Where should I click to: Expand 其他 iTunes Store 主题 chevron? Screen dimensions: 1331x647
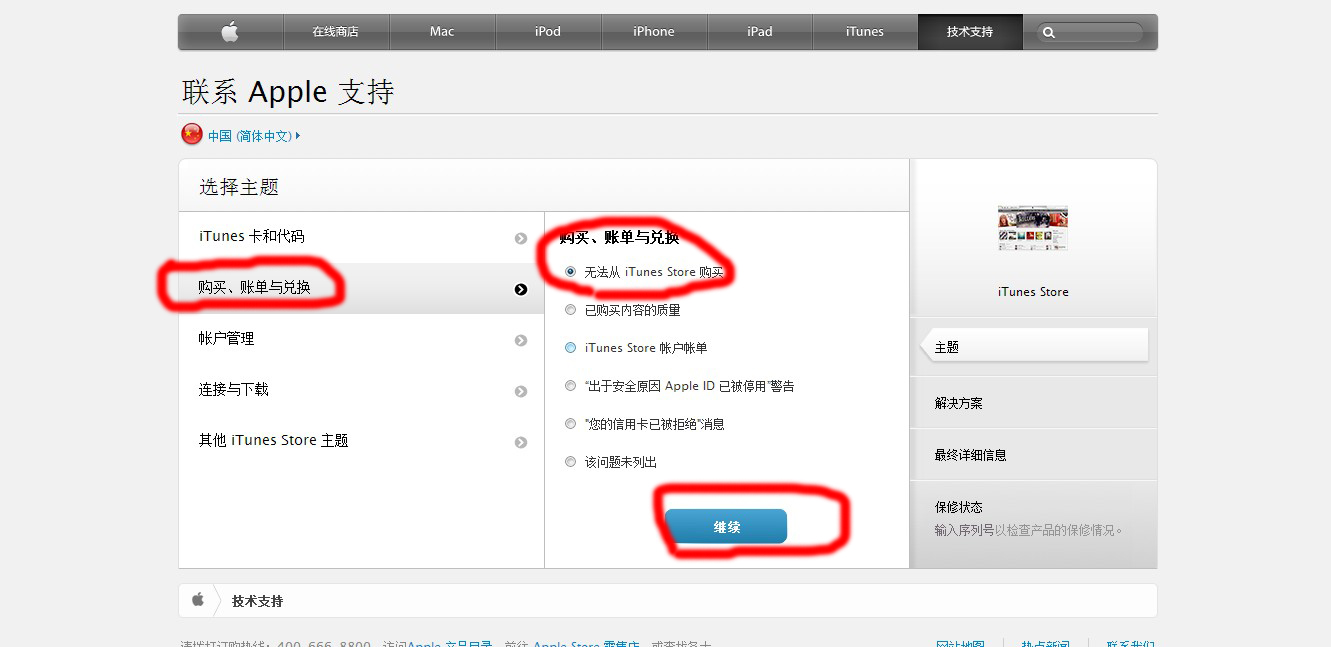521,442
